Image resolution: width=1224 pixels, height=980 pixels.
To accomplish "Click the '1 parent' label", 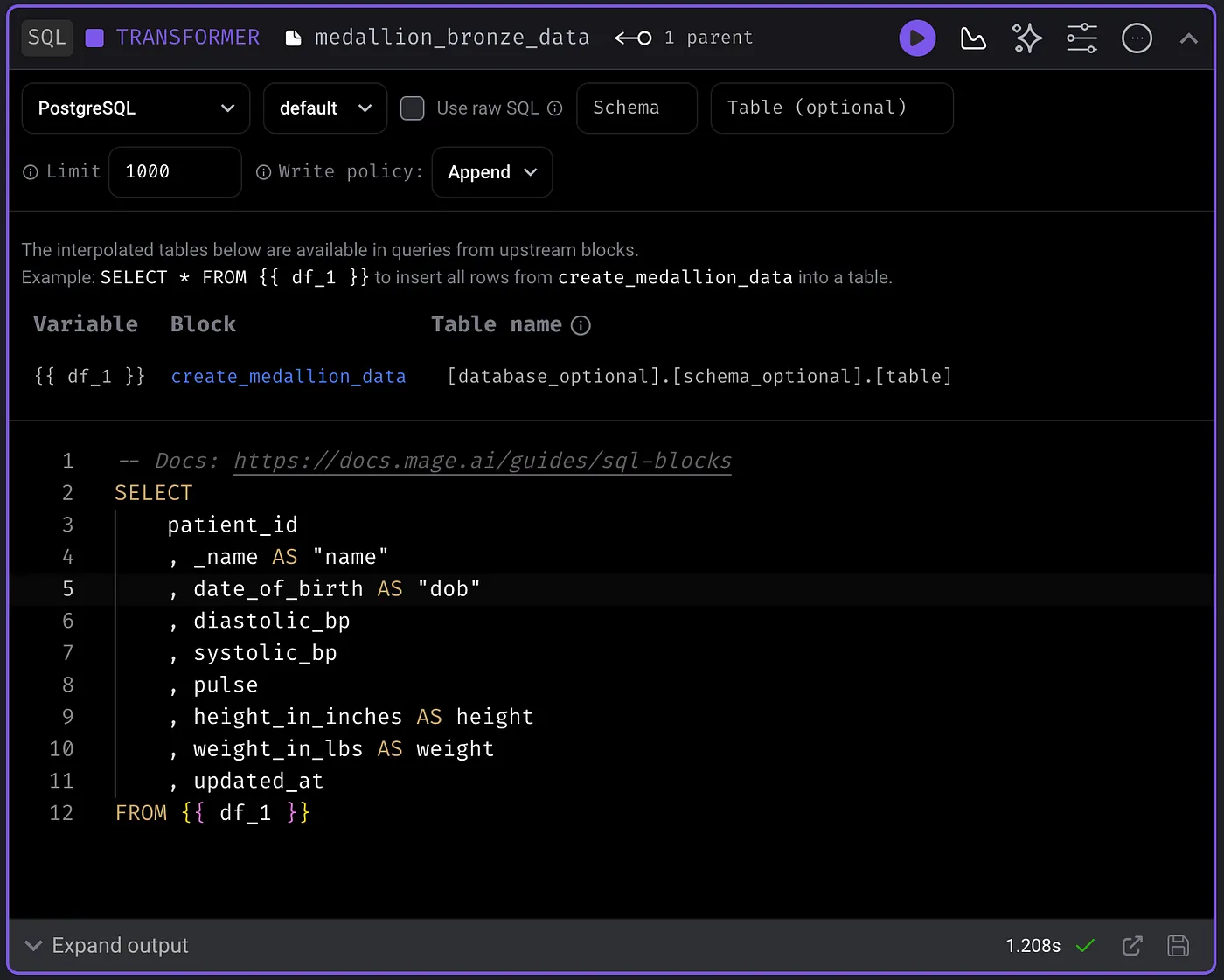I will coord(708,38).
